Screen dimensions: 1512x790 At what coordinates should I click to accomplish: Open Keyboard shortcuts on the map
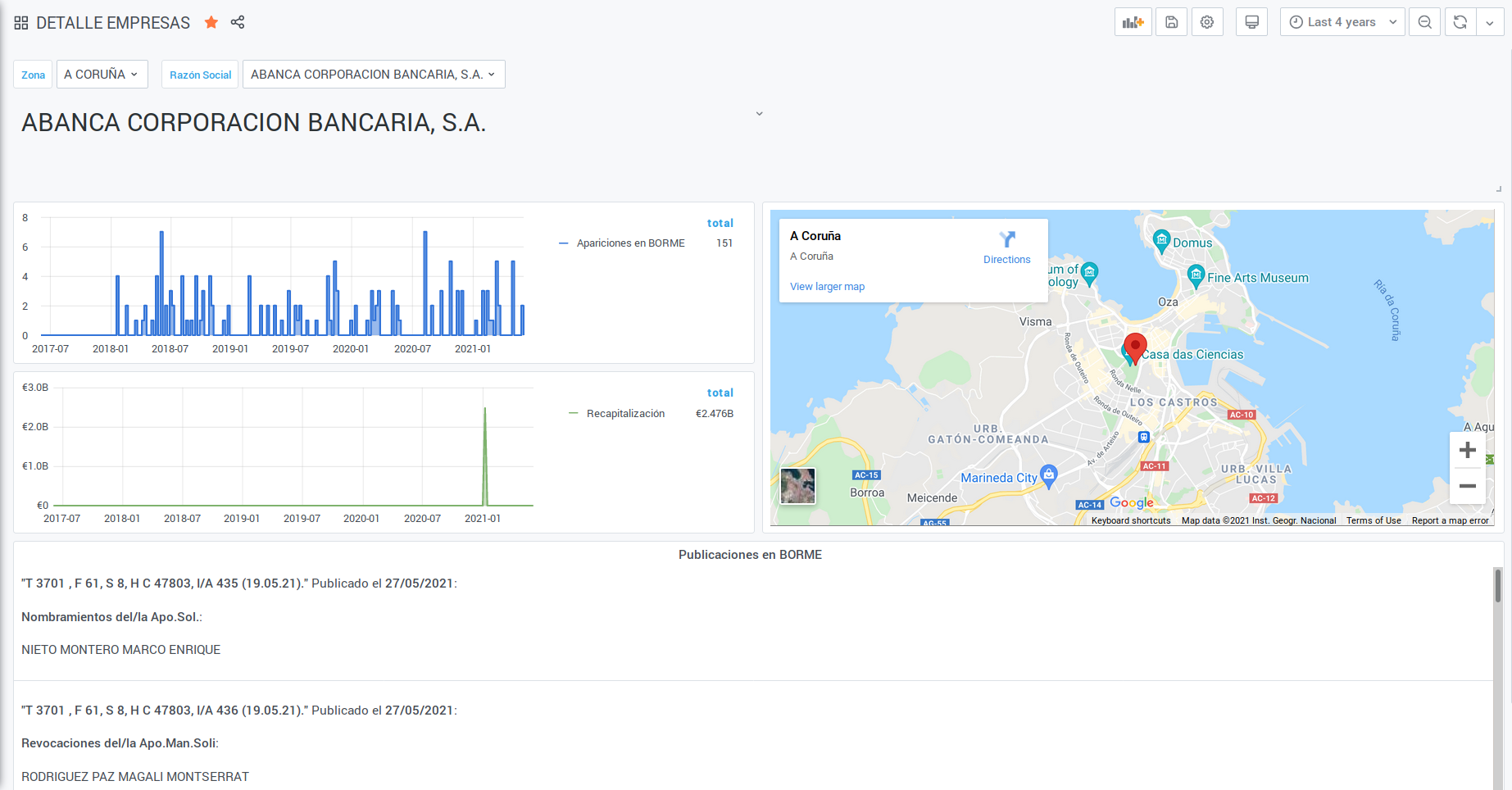point(1131,520)
